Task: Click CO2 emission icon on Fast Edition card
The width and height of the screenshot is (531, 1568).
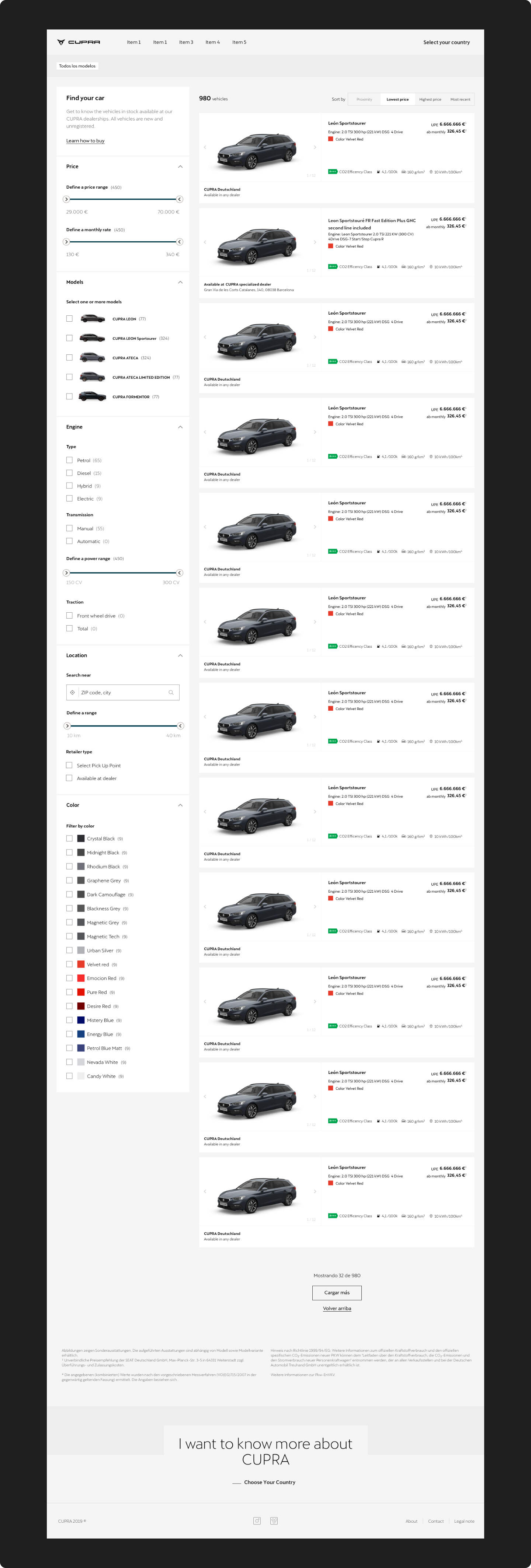Action: point(404,267)
